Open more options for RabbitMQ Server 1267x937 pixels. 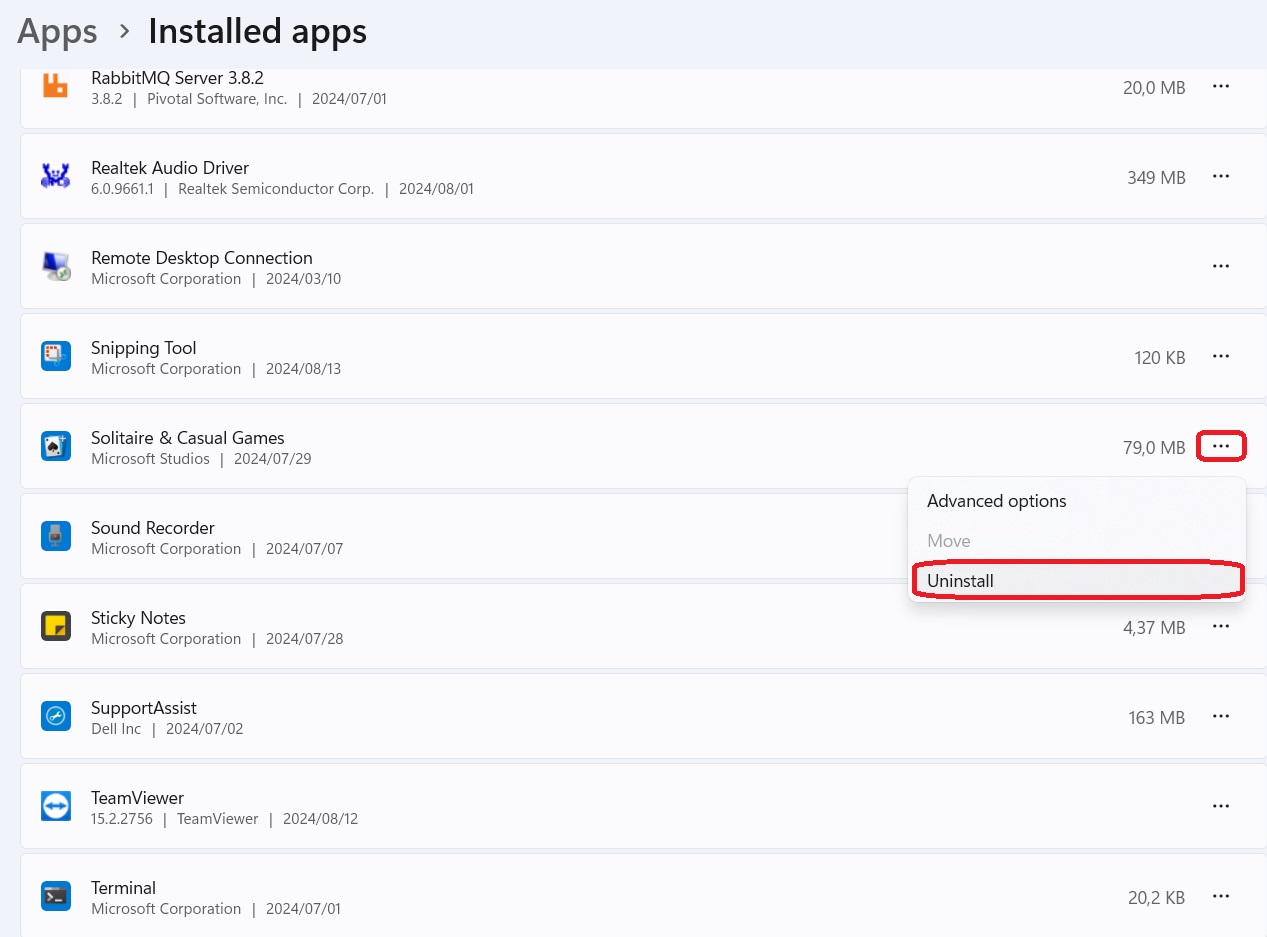point(1221,86)
